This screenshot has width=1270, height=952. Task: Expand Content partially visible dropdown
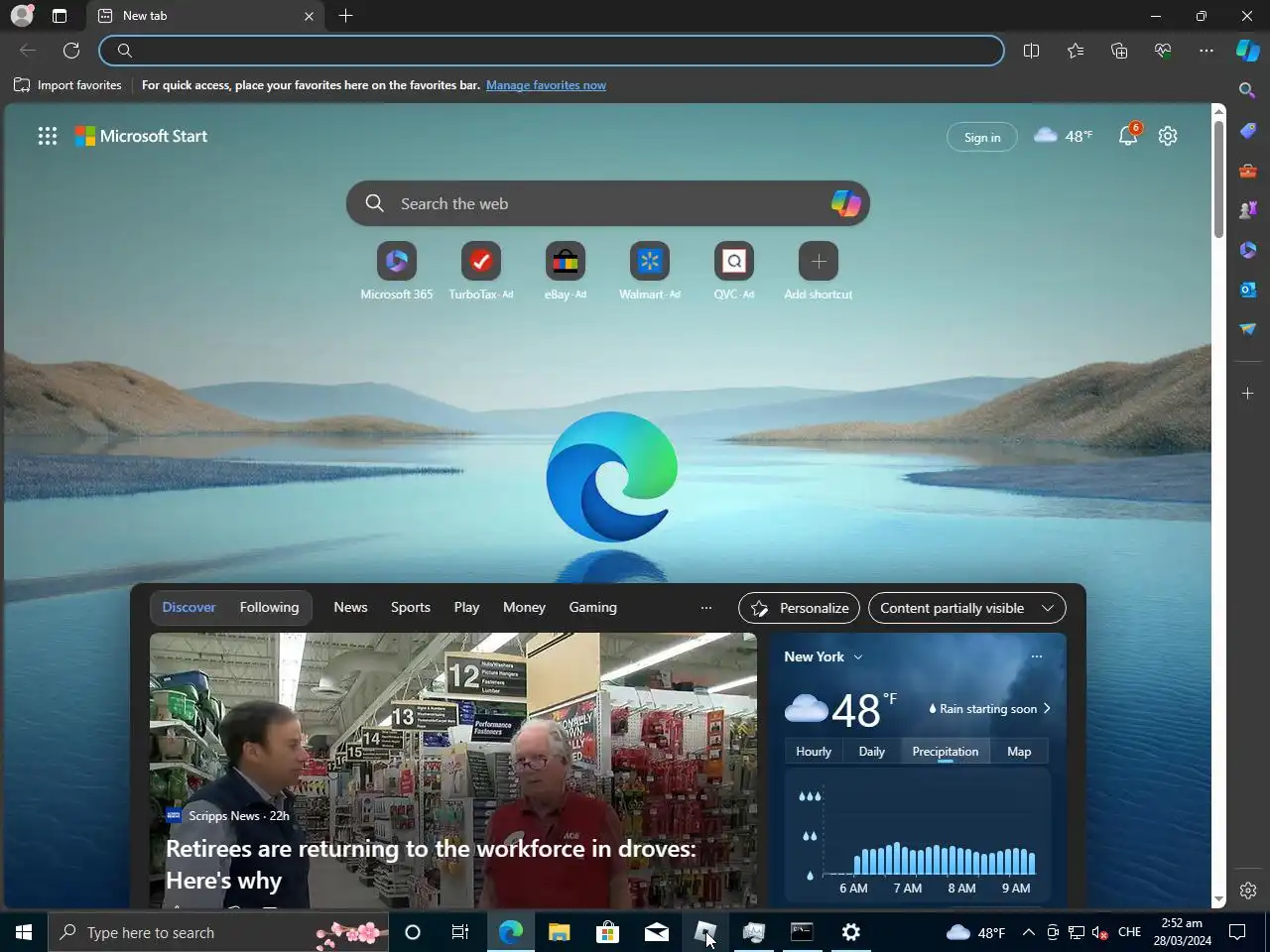click(966, 608)
